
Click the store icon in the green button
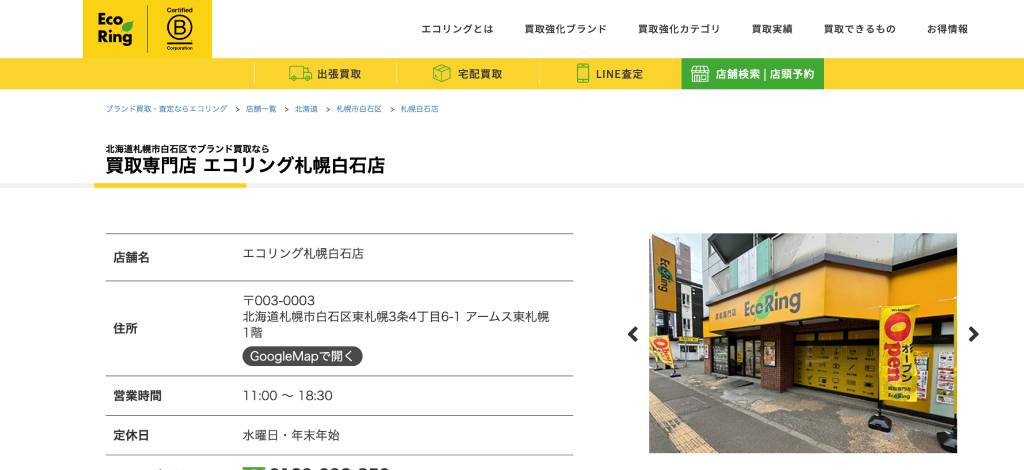click(x=700, y=74)
